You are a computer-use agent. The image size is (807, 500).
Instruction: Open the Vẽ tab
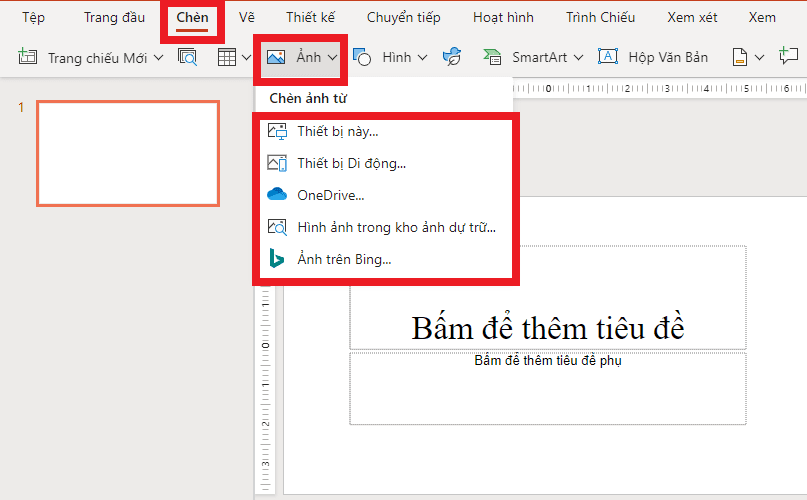247,18
